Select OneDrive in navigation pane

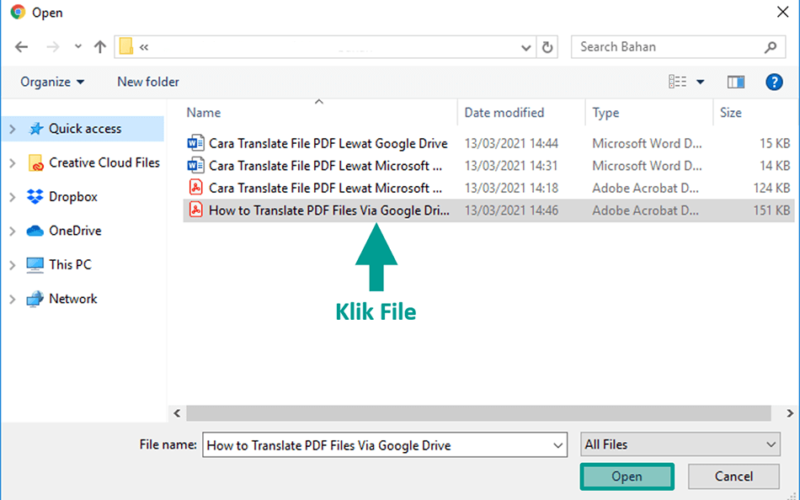(x=75, y=231)
